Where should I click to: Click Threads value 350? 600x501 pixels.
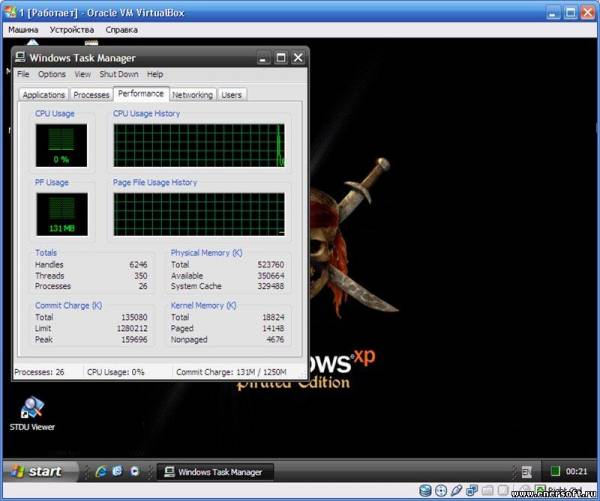tap(141, 276)
